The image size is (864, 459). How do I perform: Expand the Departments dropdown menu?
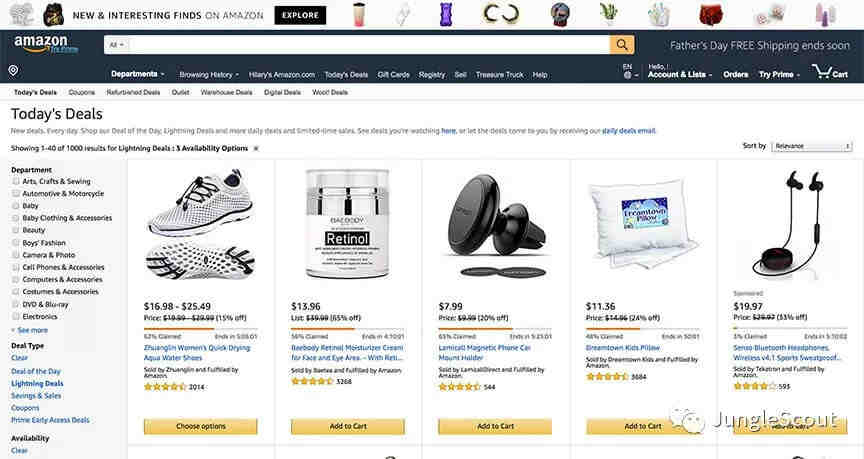[x=138, y=74]
